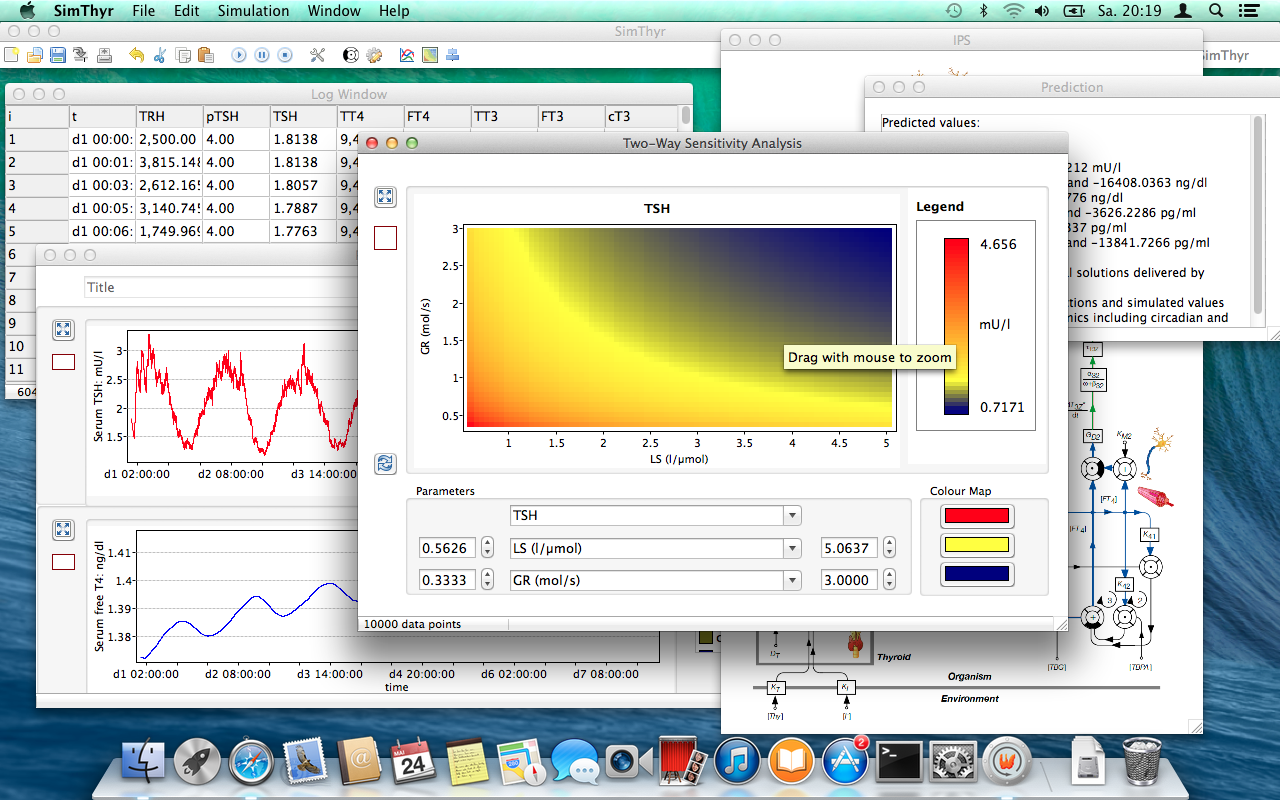Screen dimensions: 1280x800
Task: Open the Window menu
Action: coord(334,11)
